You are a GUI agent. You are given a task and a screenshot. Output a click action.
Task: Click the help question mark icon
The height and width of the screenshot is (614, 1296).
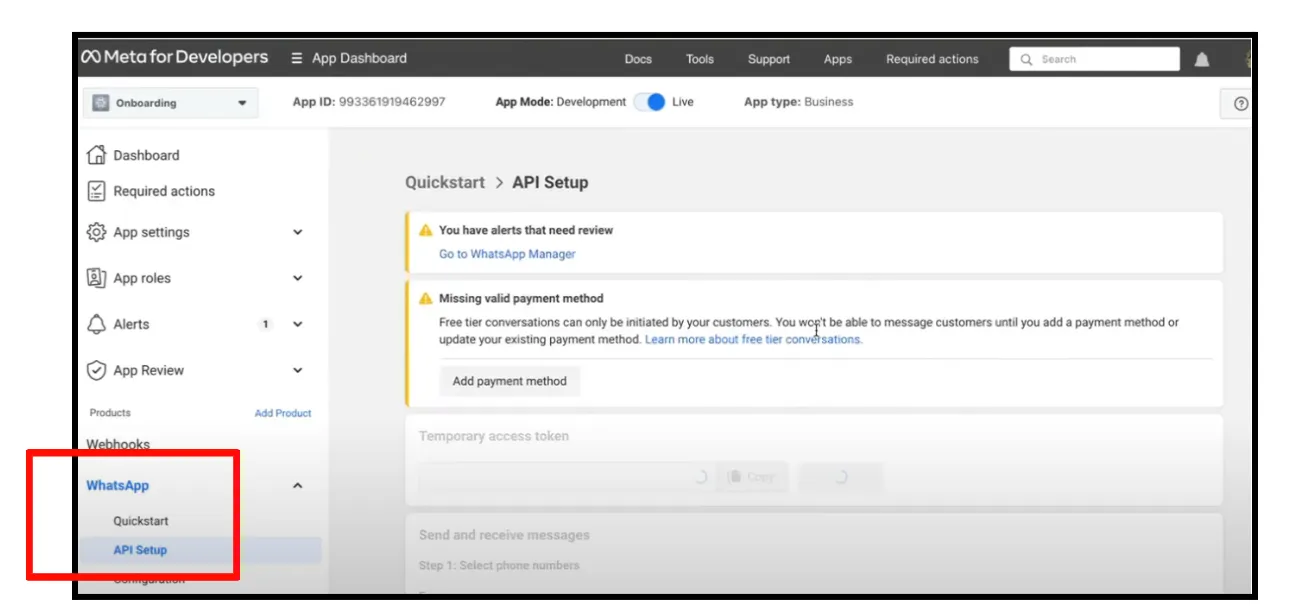(x=1241, y=103)
